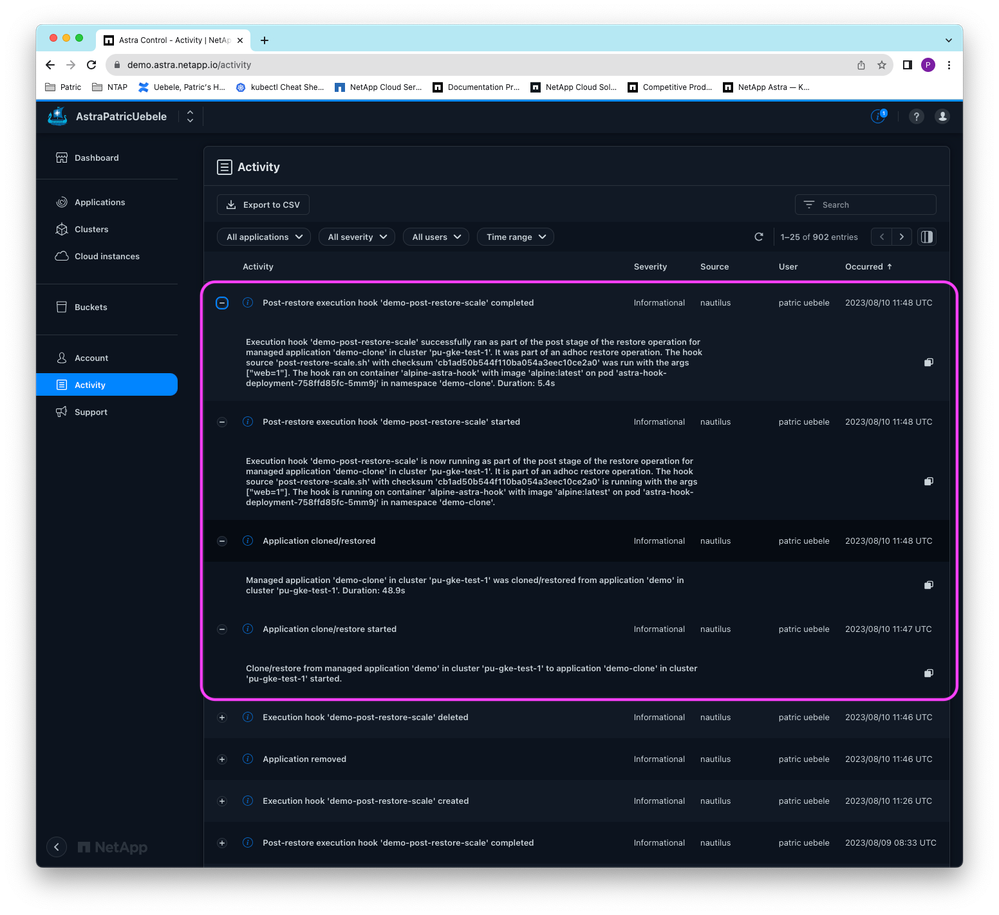
Task: Copy the hook completed details text
Action: [928, 363]
